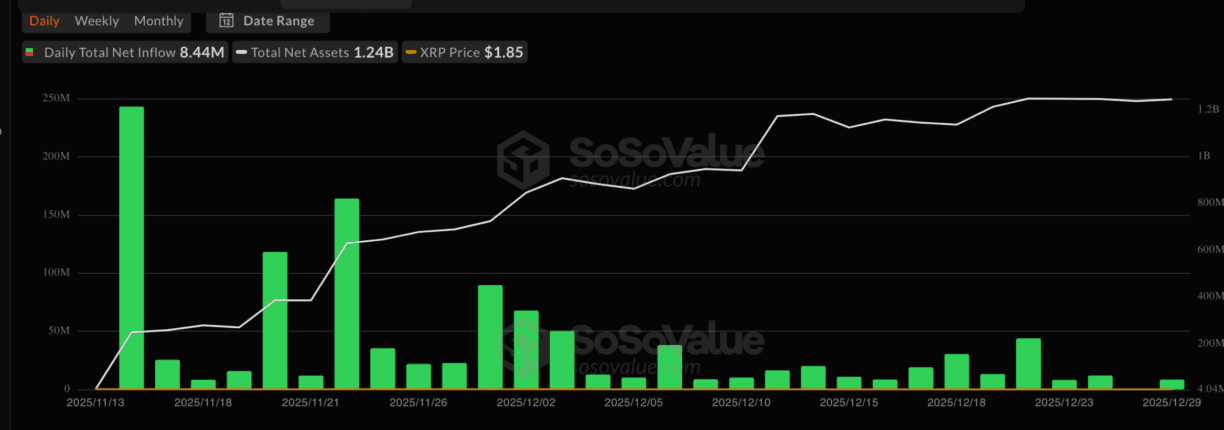Screen dimensions: 1224x430
Task: Click the 250M left axis label
Action: (x=55, y=99)
